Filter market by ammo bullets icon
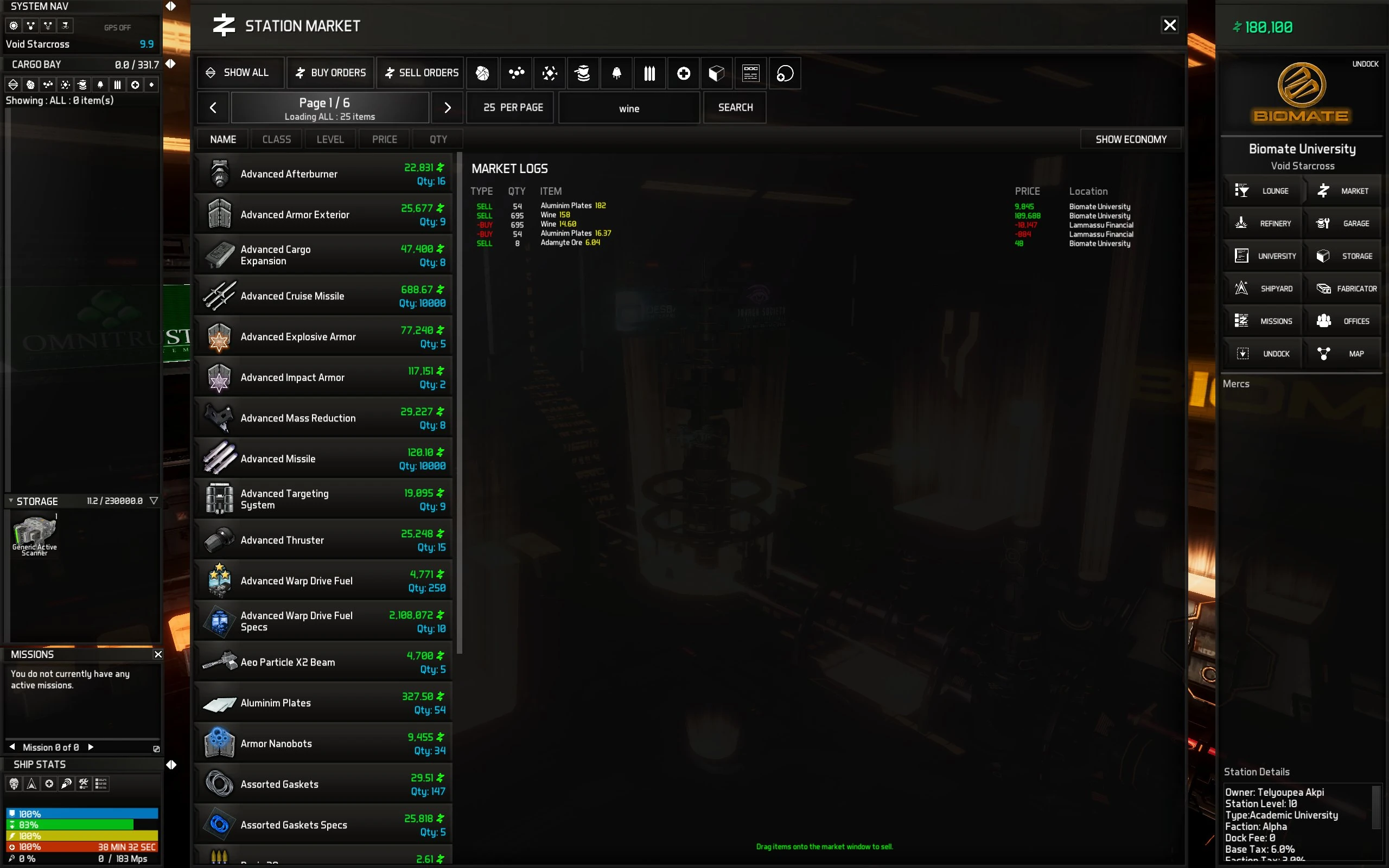The width and height of the screenshot is (1389, 868). pyautogui.click(x=649, y=73)
